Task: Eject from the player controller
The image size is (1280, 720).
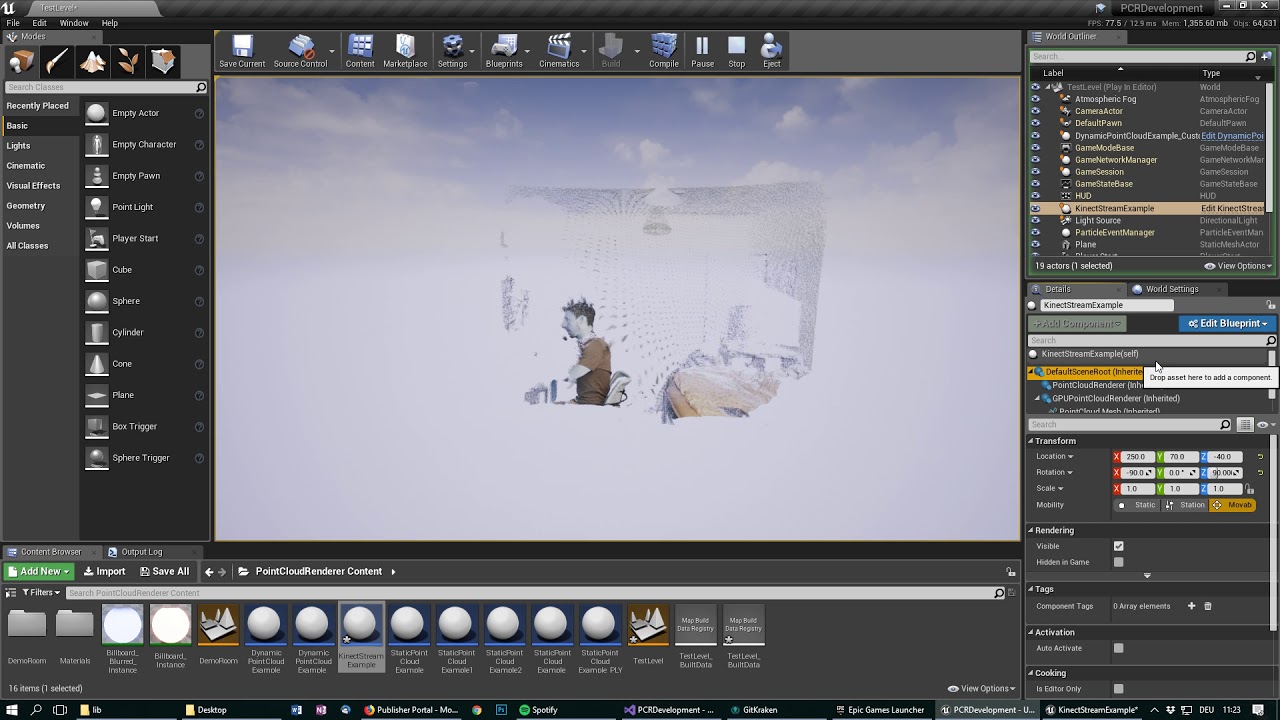Action: tap(771, 51)
